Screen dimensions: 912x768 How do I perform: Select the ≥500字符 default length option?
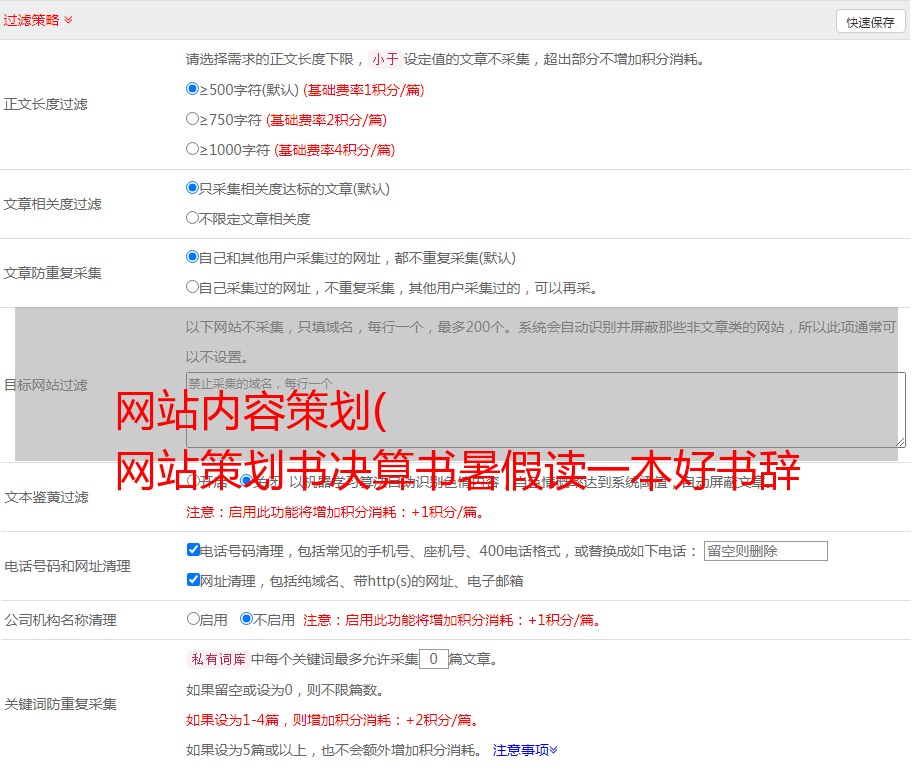[193, 89]
